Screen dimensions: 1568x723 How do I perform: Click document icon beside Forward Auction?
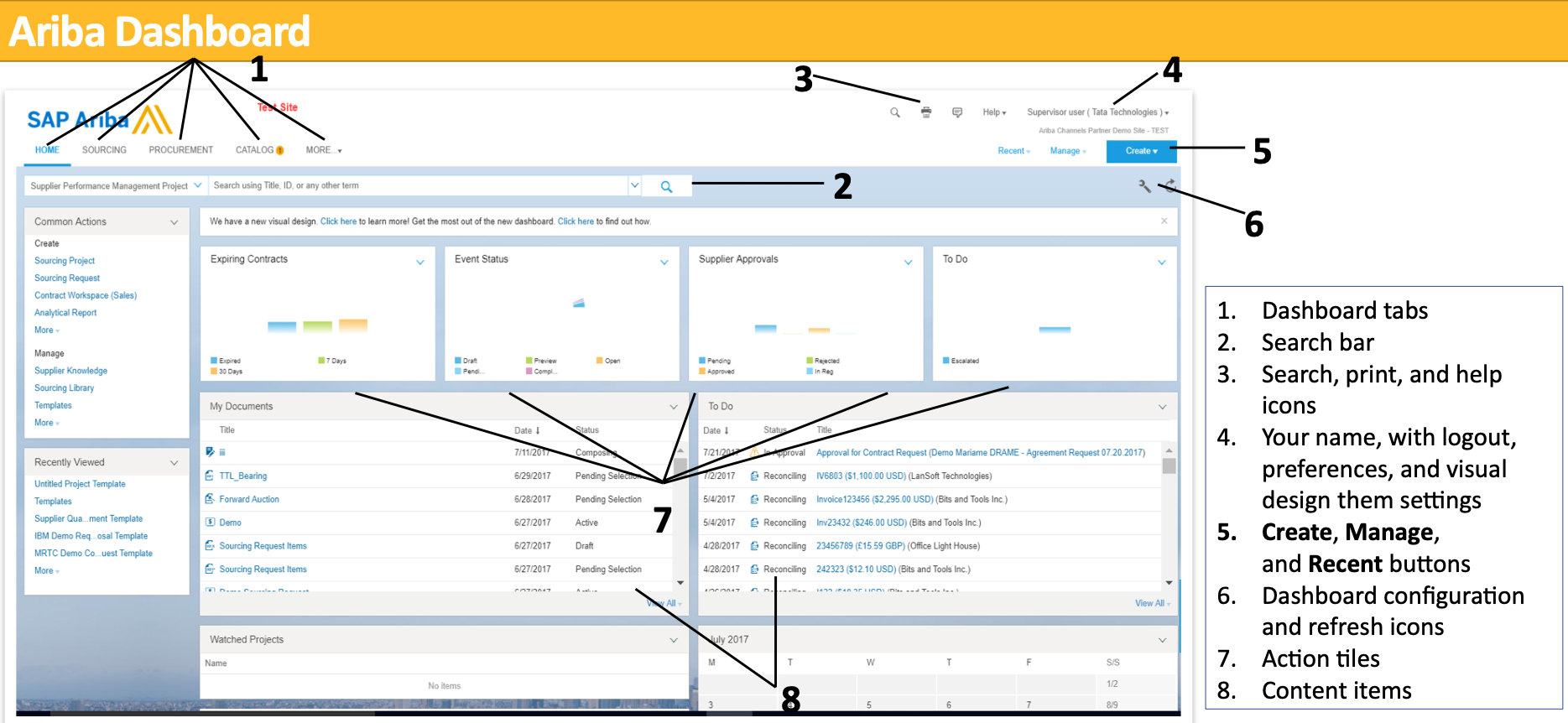210,499
